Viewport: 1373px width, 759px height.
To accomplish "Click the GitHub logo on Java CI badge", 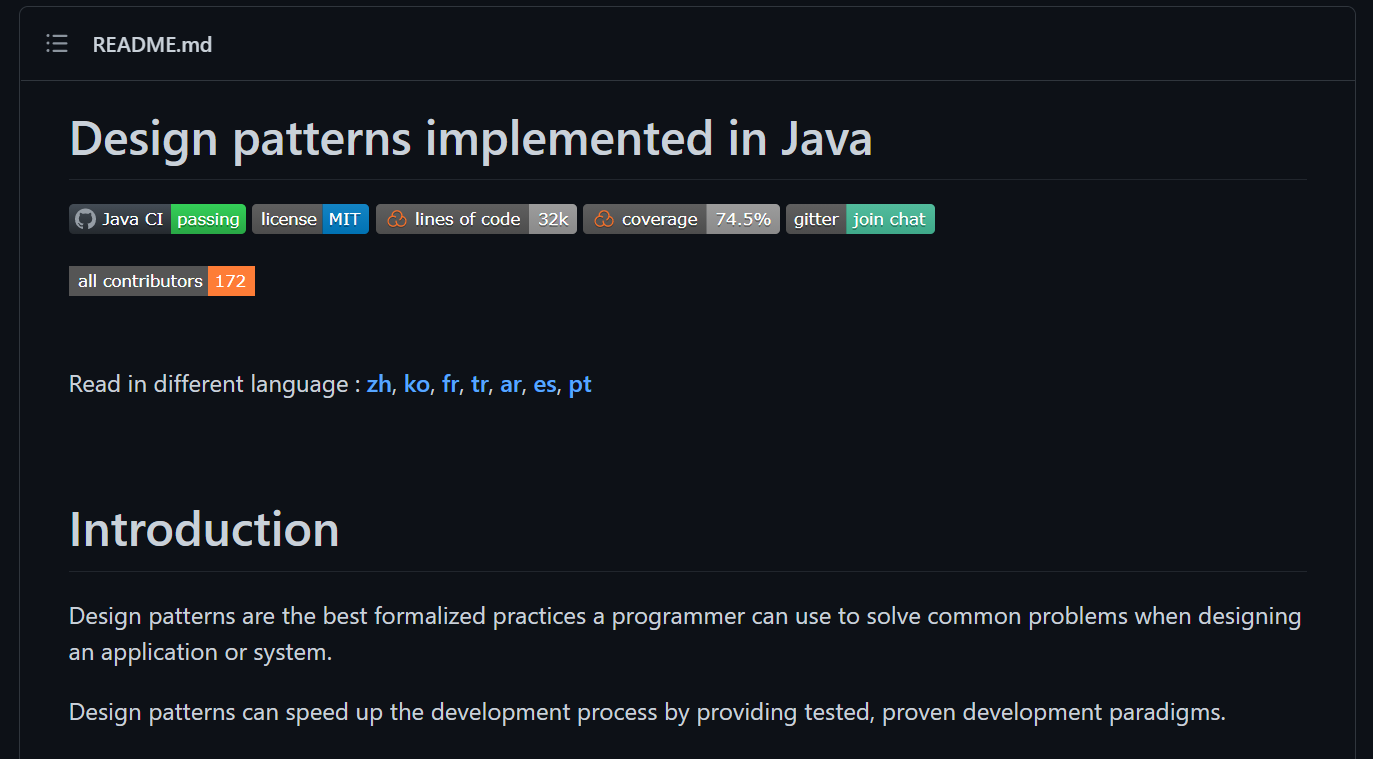I will (85, 219).
